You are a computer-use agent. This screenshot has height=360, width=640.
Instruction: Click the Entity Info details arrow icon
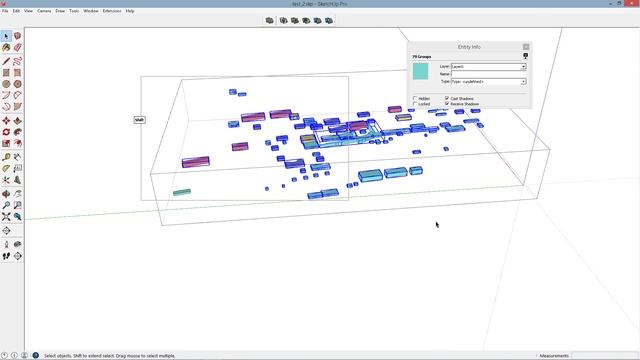526,56
